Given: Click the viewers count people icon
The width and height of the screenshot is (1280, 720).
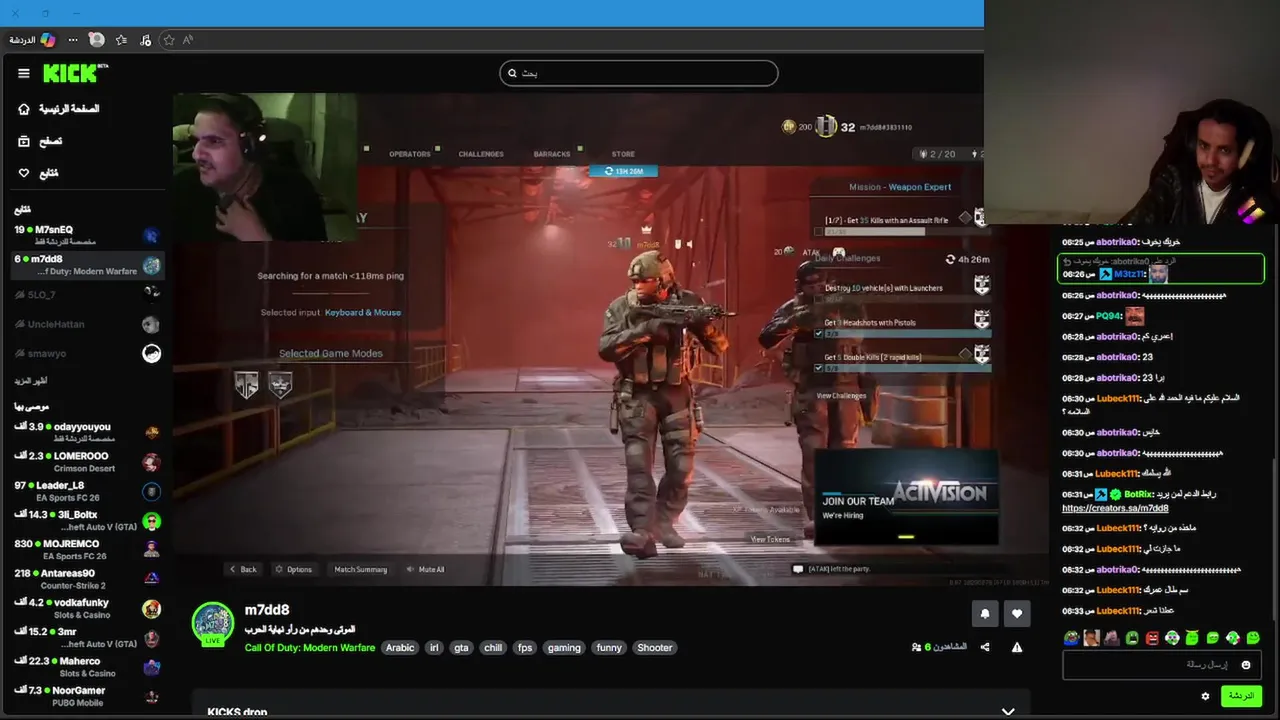Looking at the screenshot, I should [917, 648].
